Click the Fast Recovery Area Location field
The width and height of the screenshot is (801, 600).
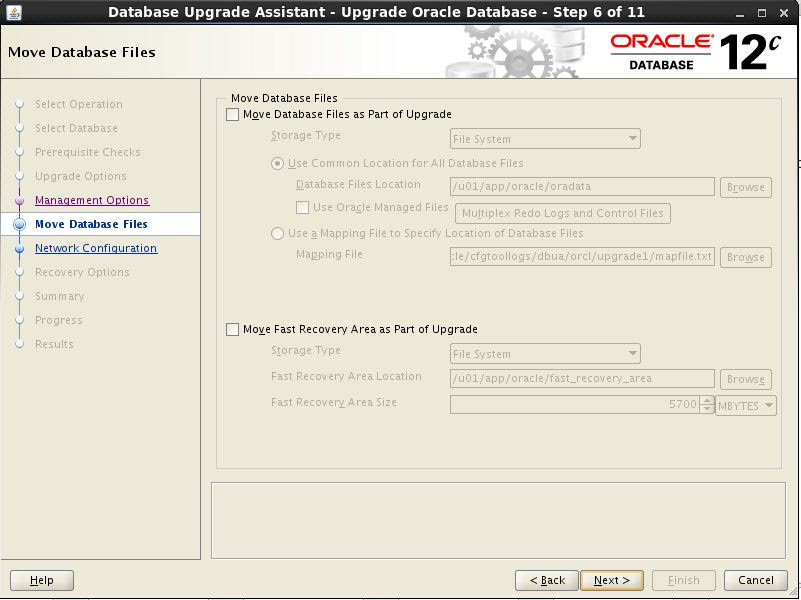pyautogui.click(x=582, y=379)
